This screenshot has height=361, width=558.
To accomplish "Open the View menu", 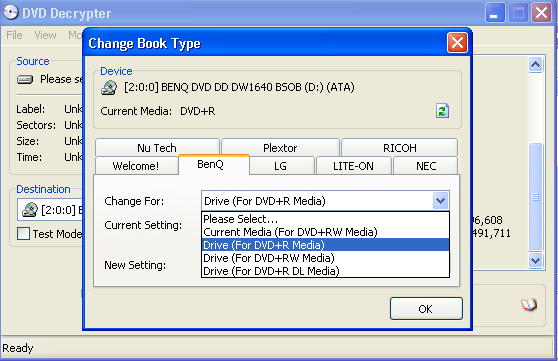I will [x=45, y=35].
